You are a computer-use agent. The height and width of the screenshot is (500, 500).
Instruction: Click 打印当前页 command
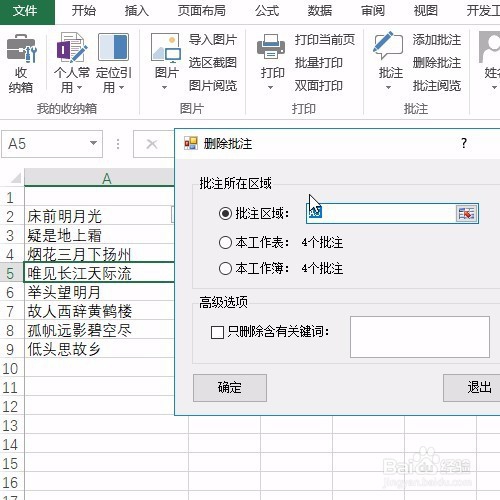325,40
